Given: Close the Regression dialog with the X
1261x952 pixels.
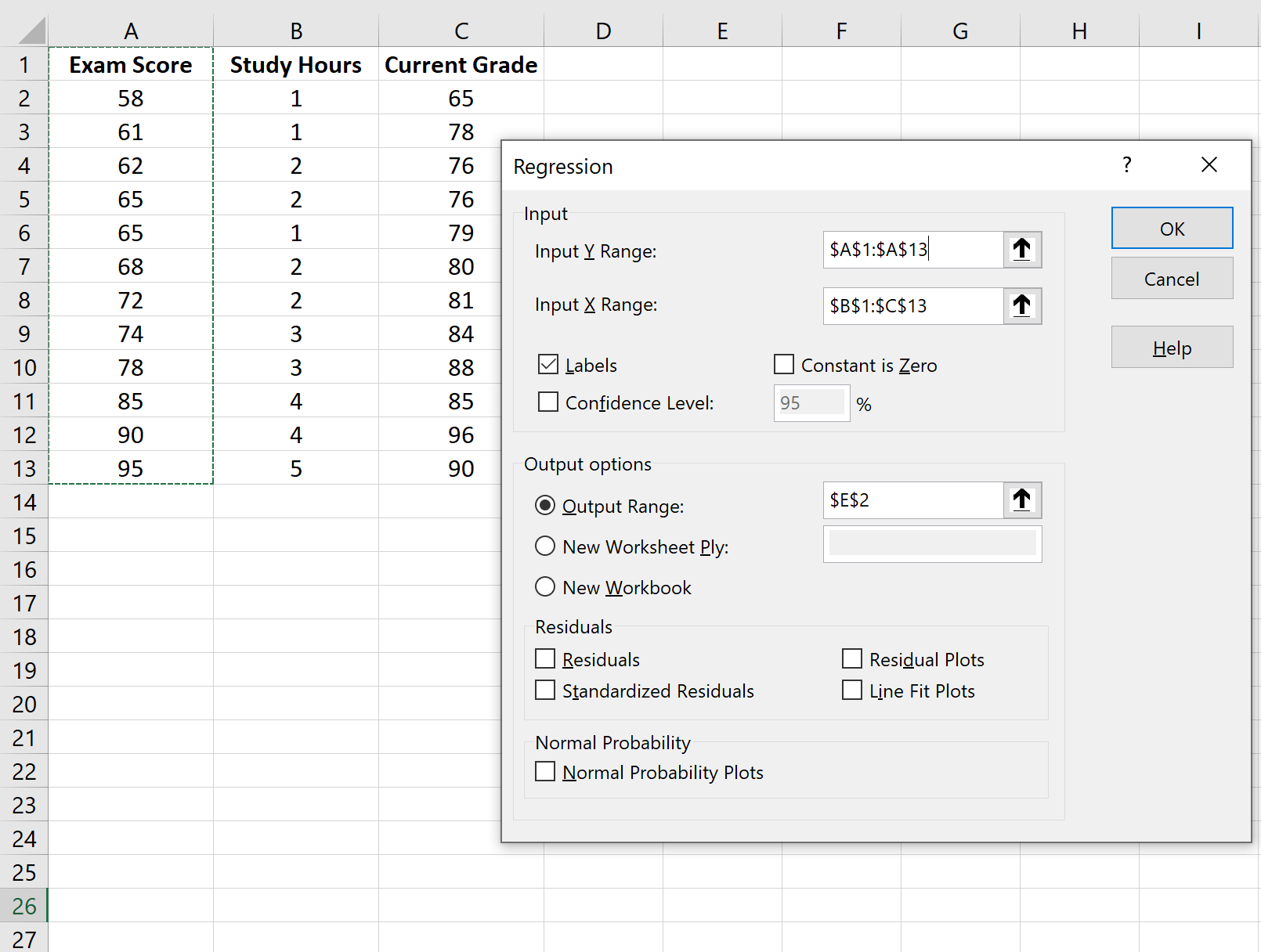Looking at the screenshot, I should [1209, 164].
